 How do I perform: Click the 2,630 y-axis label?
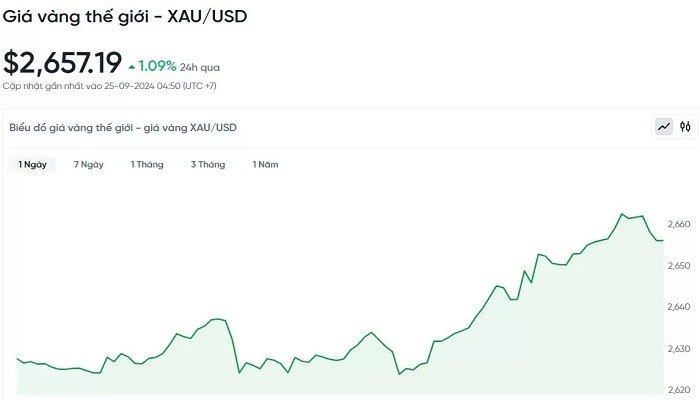pos(677,349)
